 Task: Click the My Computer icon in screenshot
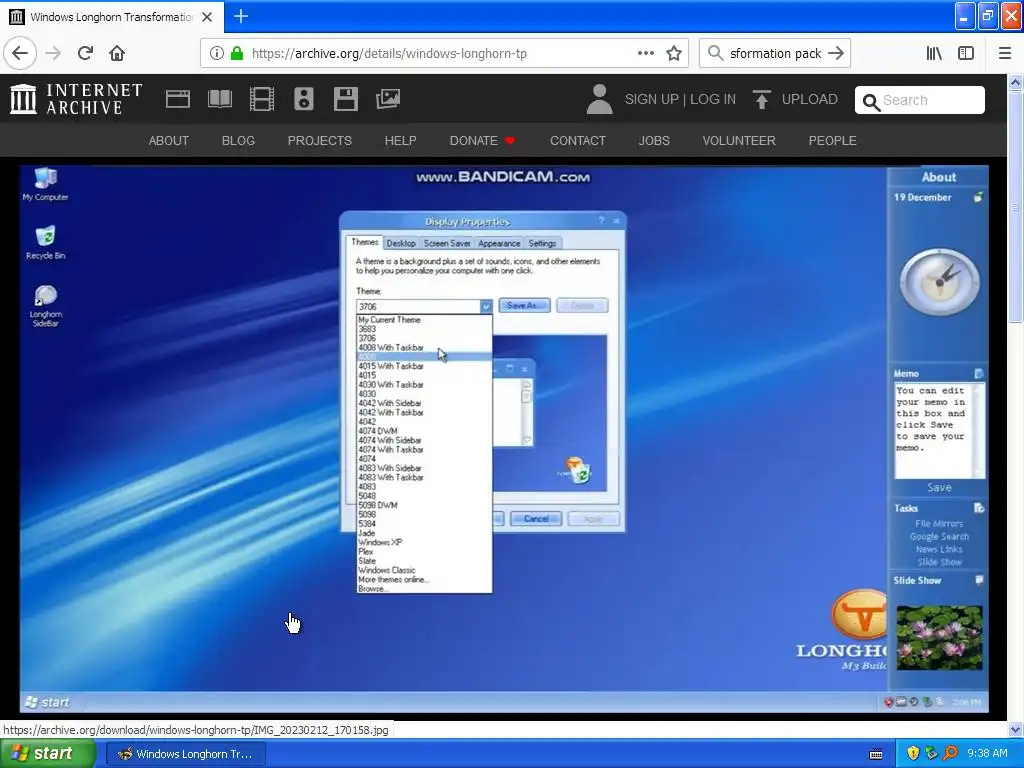(x=45, y=184)
